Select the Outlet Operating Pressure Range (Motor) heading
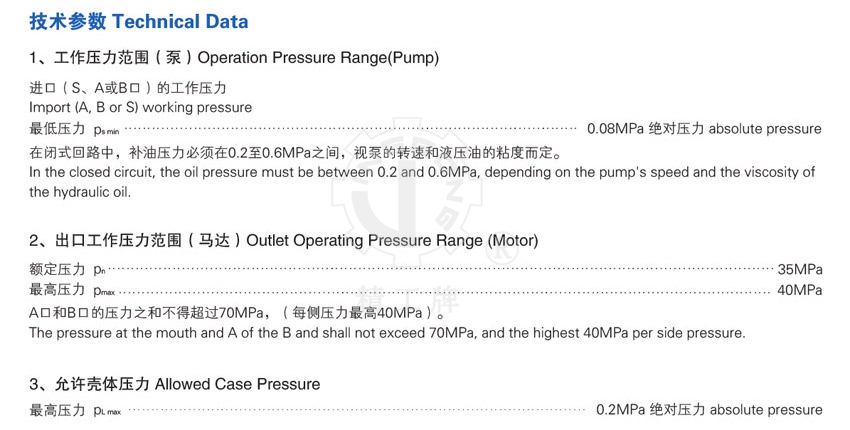The image size is (850, 430). tap(284, 241)
